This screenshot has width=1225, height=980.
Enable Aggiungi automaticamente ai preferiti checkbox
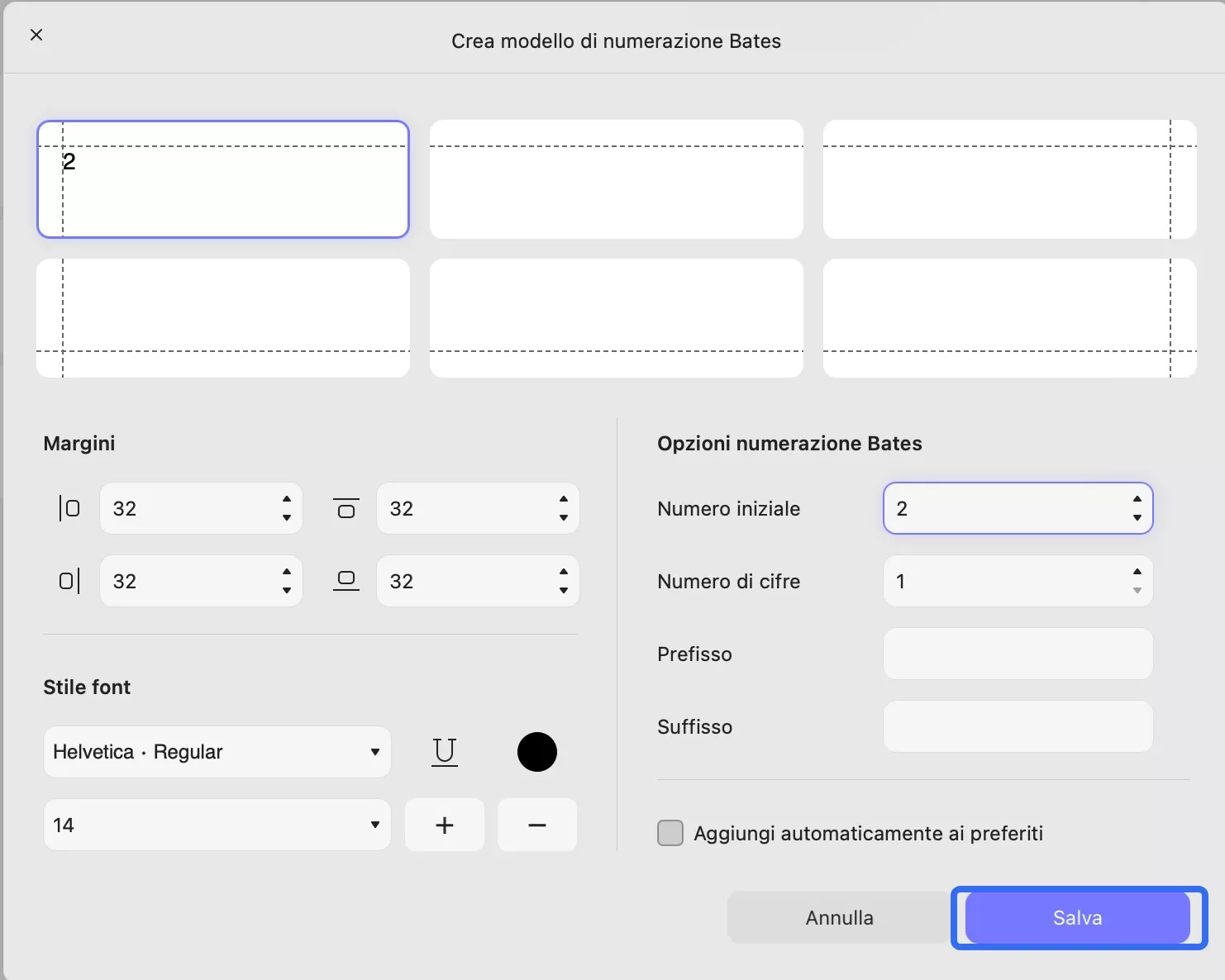point(670,833)
